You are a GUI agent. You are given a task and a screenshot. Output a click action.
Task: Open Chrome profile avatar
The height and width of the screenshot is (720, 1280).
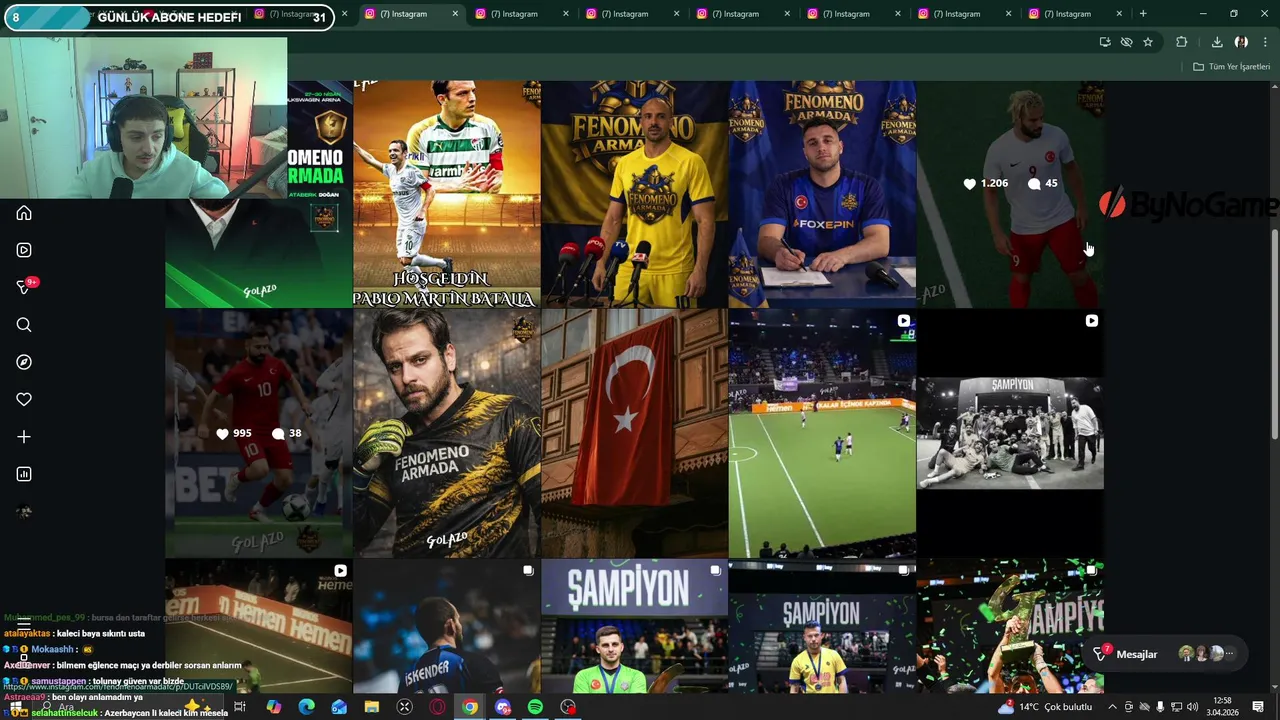click(1241, 42)
